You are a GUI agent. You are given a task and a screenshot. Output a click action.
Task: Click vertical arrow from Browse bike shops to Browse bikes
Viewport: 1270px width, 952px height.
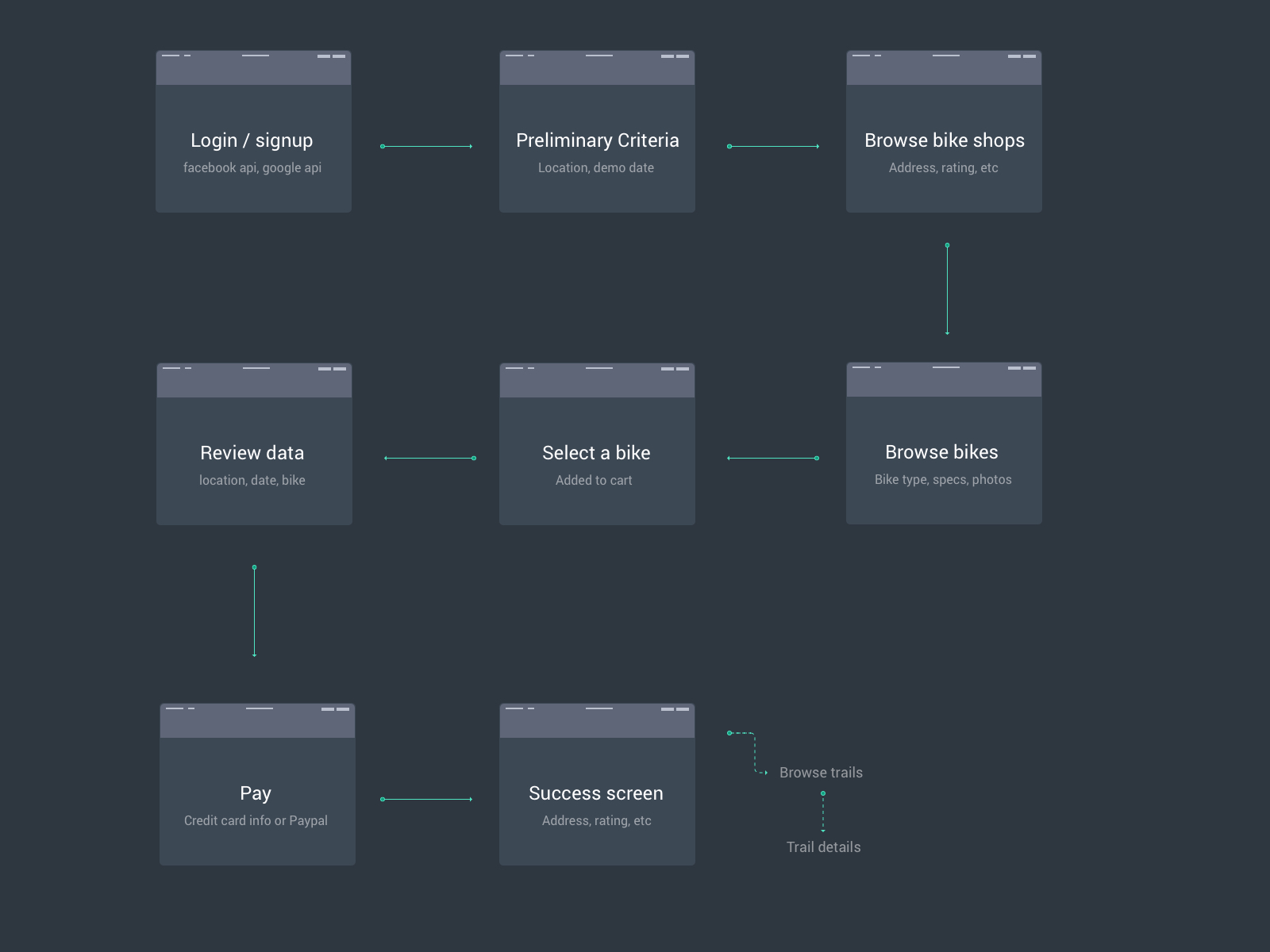pyautogui.click(x=947, y=290)
